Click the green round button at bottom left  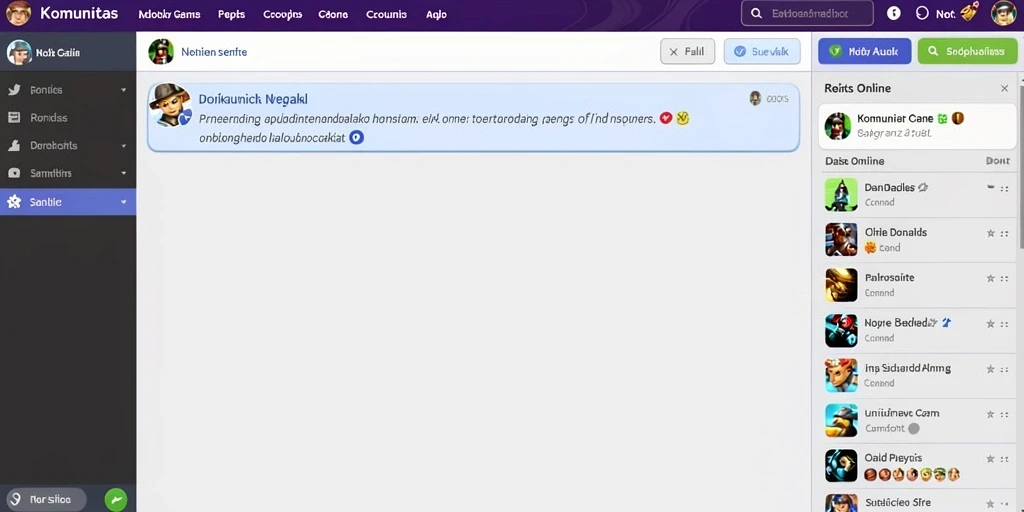pos(116,500)
